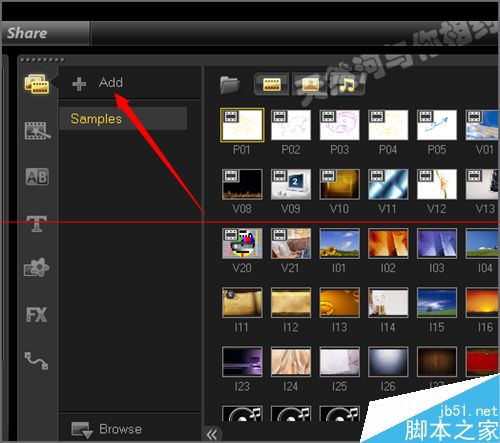
Task: Select the Samples library folder
Action: (123, 119)
